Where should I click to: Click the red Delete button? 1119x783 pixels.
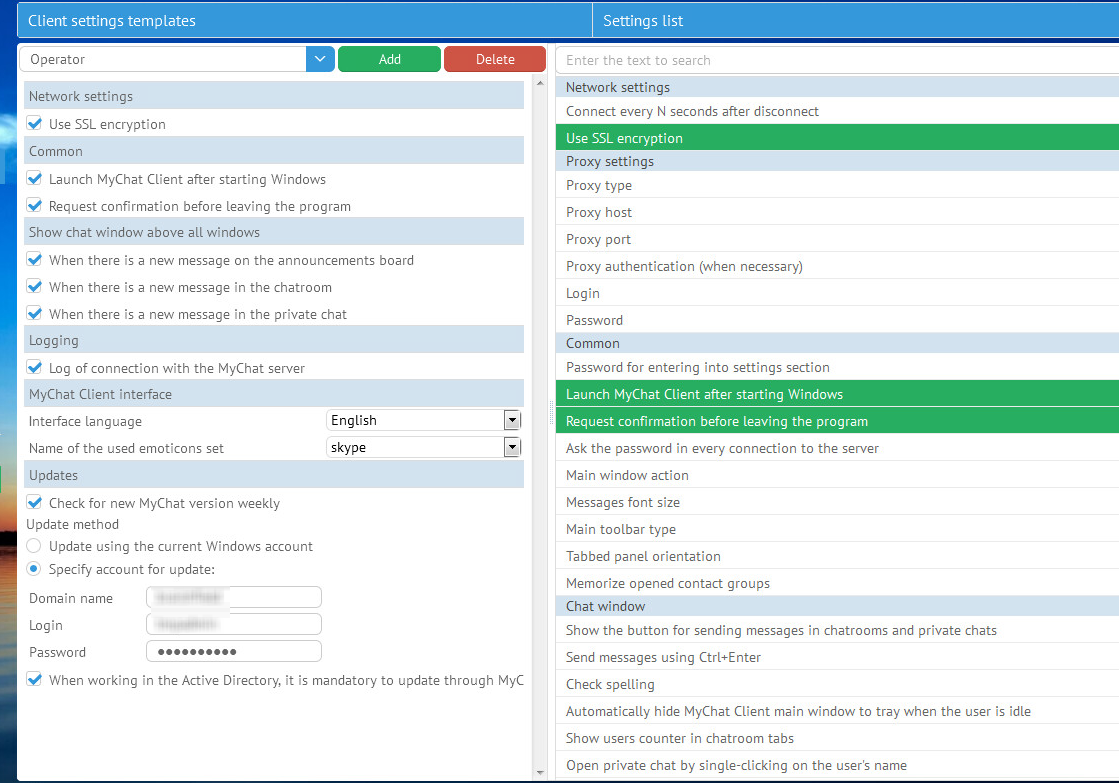[x=495, y=59]
